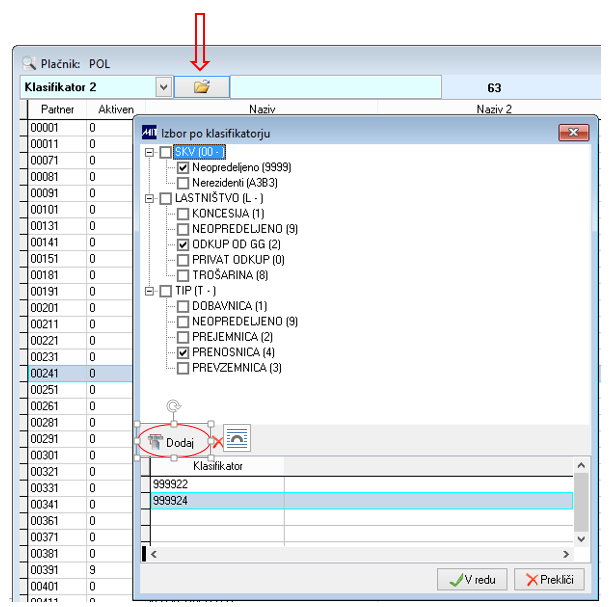The width and height of the screenshot is (611, 607).
Task: Collapse the TIP tree group
Action: pos(149,291)
